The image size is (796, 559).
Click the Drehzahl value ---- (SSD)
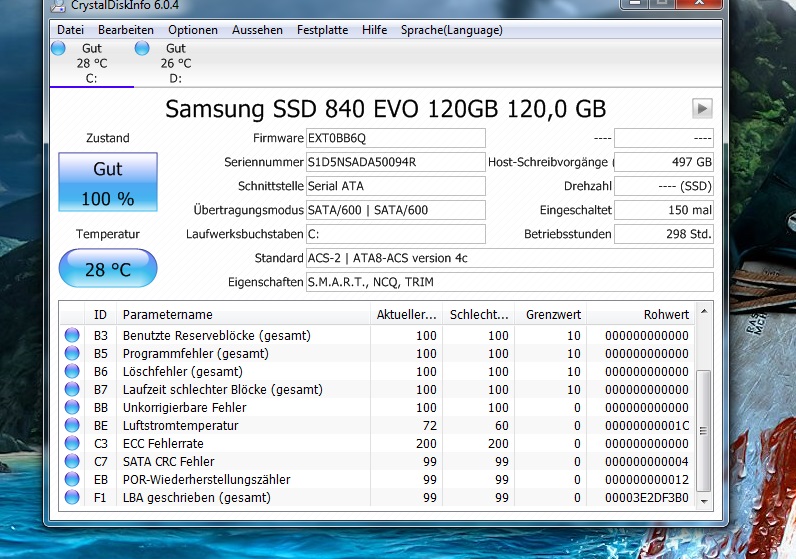664,186
